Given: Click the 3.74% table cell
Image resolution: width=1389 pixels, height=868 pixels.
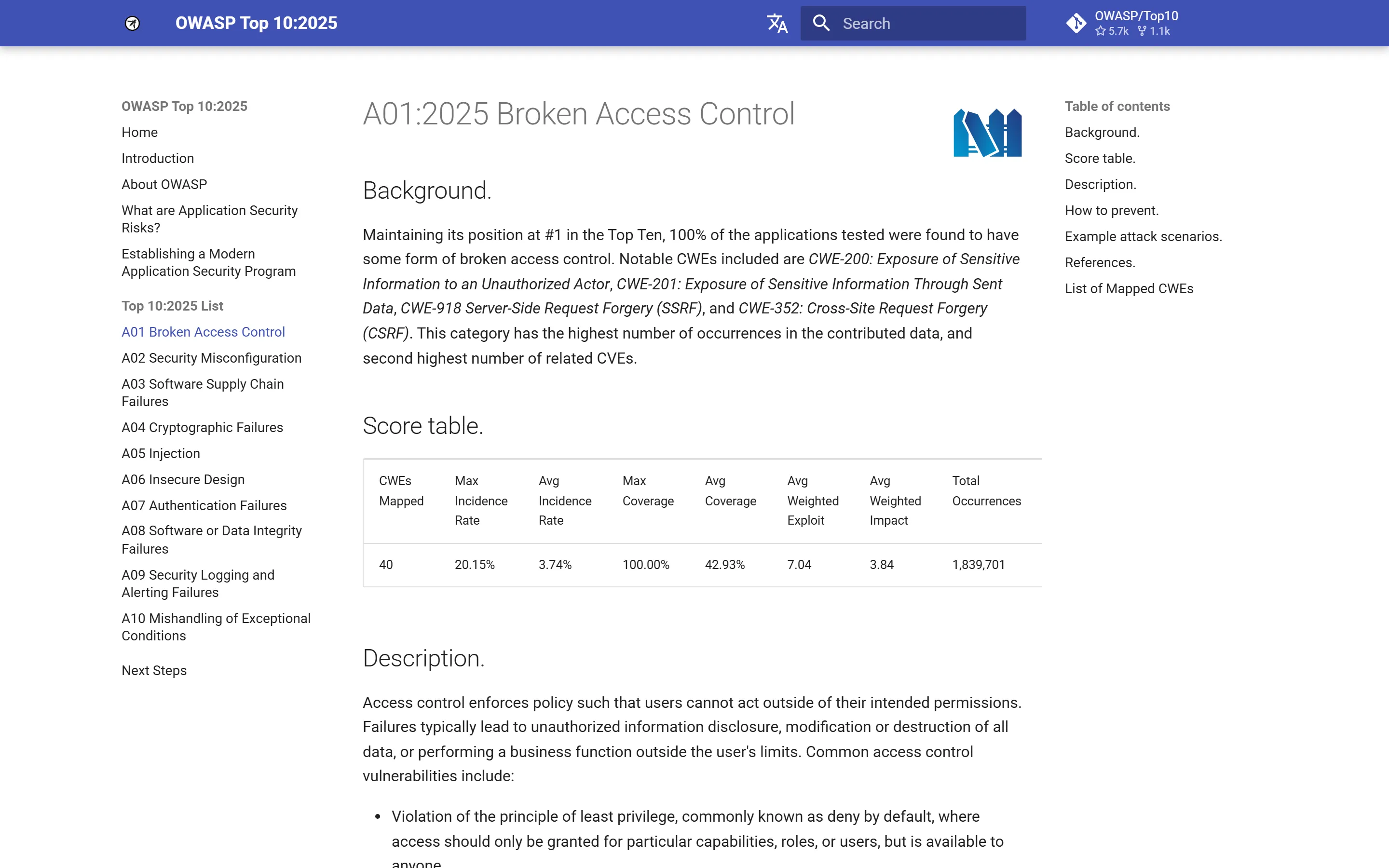Looking at the screenshot, I should point(555,565).
